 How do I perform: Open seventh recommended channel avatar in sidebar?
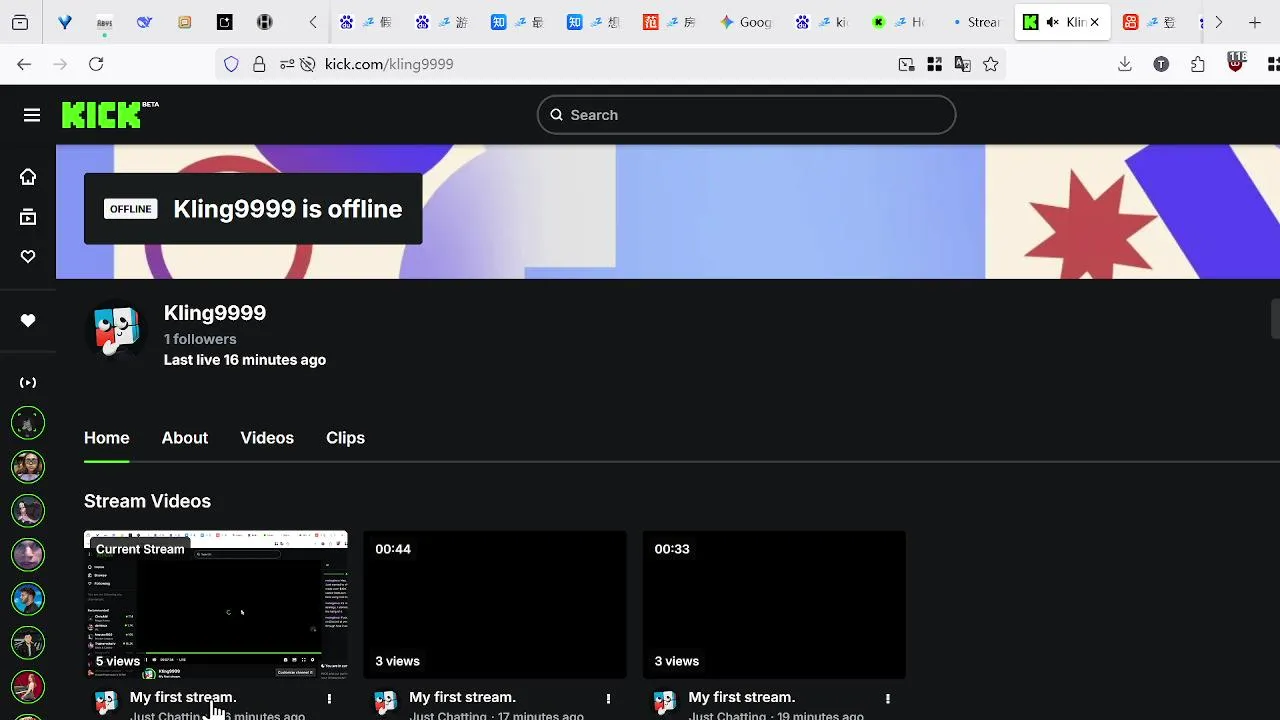(x=28, y=687)
